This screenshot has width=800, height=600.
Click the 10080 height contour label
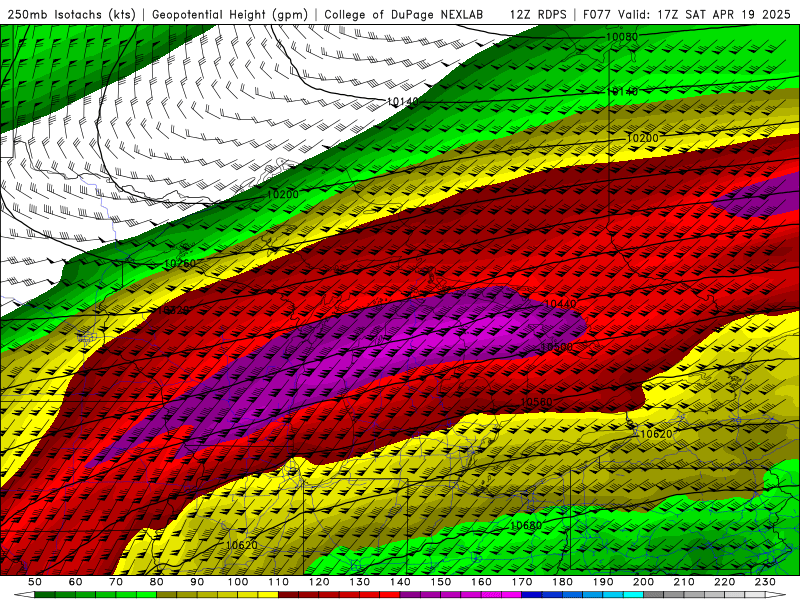pyautogui.click(x=621, y=37)
